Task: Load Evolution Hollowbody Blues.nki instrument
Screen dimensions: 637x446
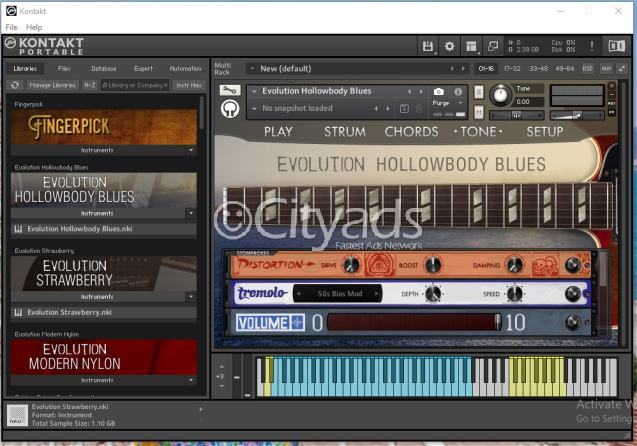Action: pos(104,229)
